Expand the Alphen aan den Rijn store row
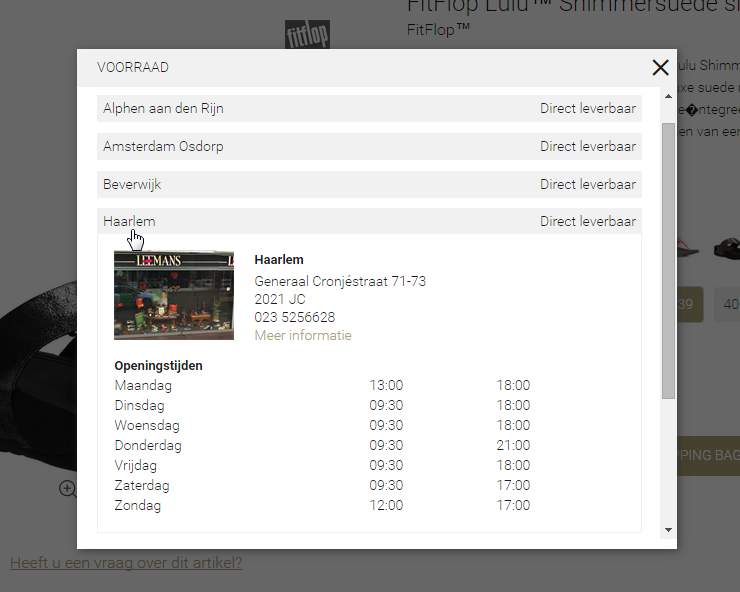Viewport: 740px width, 592px height. click(369, 109)
